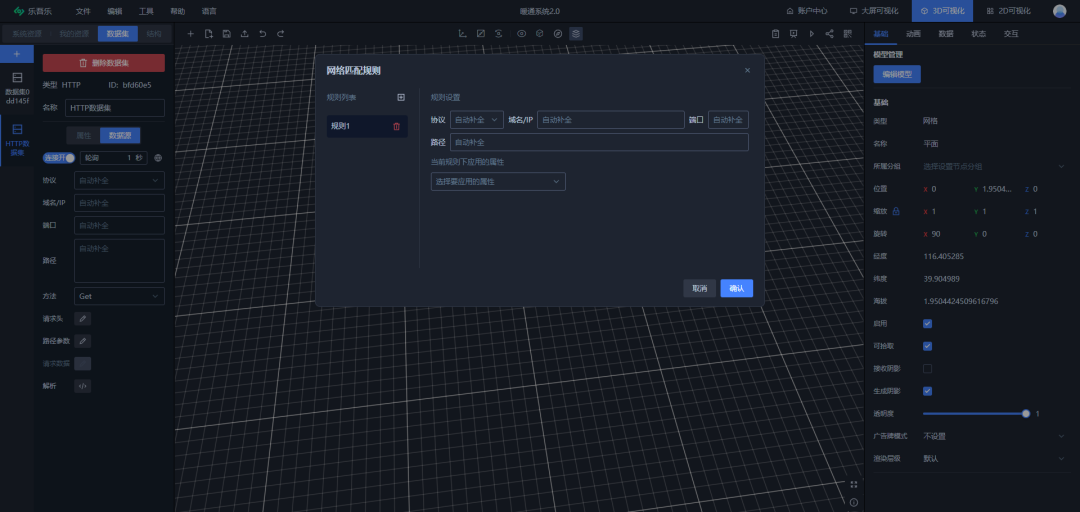The height and width of the screenshot is (512, 1080).
Task: Click the QR code icon in the toolbar
Action: 847,34
